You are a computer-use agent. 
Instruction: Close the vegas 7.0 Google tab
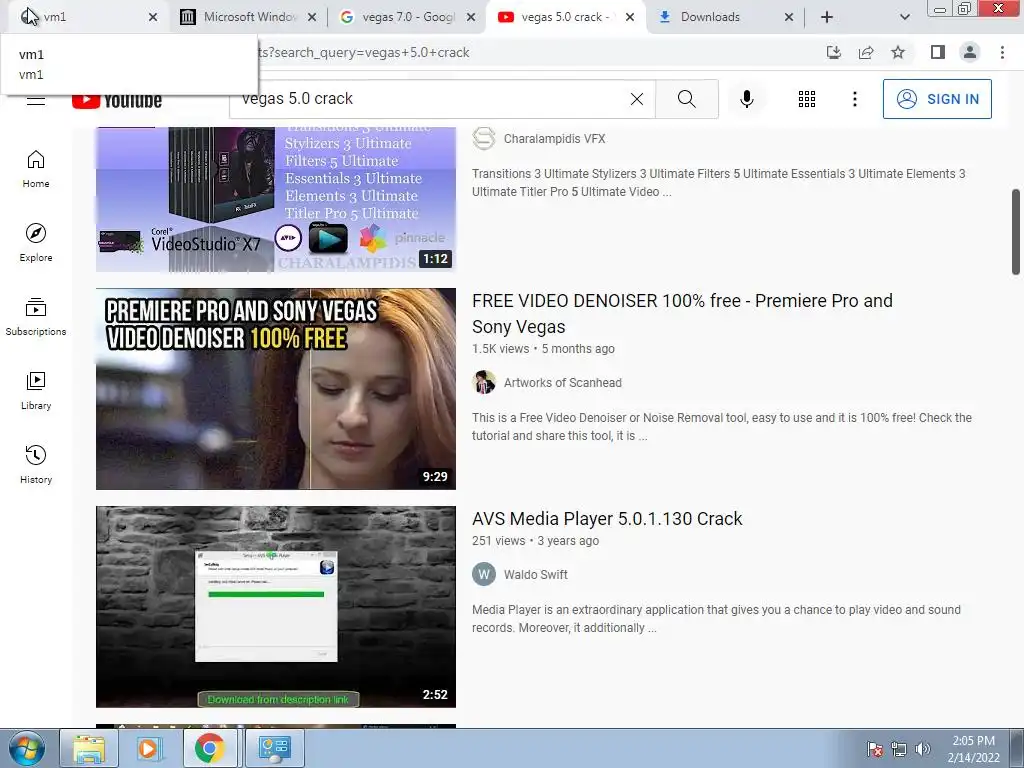471,17
